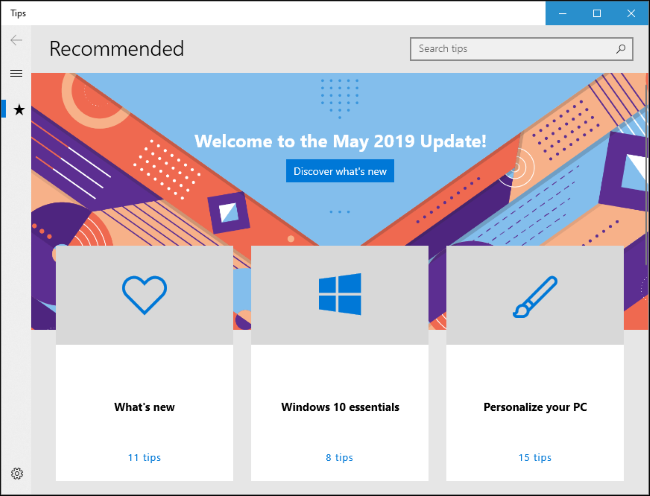Open the 8 tips link

(x=339, y=457)
